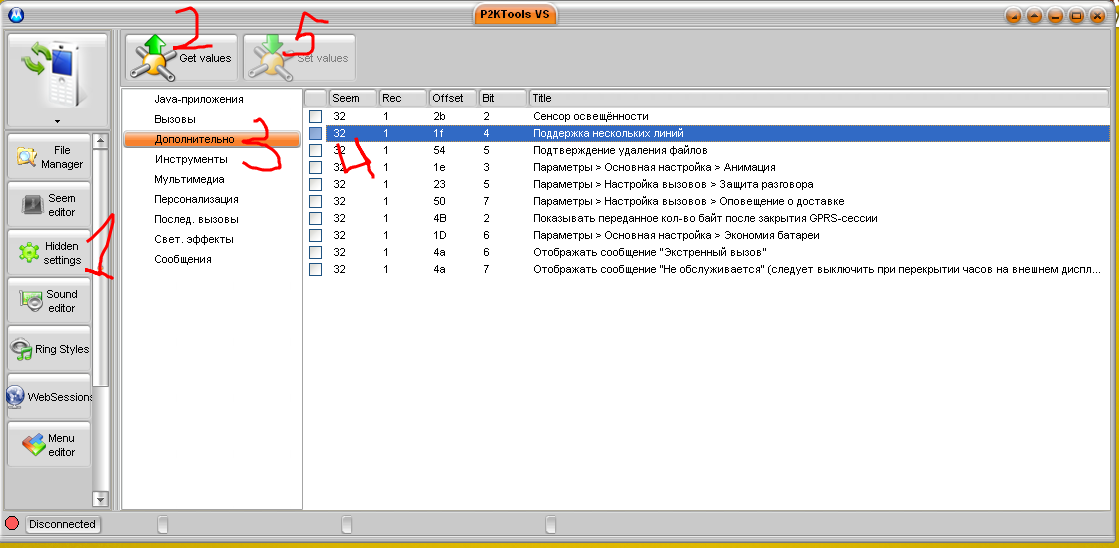Click P2KTools VS title tab
1119x548 pixels.
(515, 15)
